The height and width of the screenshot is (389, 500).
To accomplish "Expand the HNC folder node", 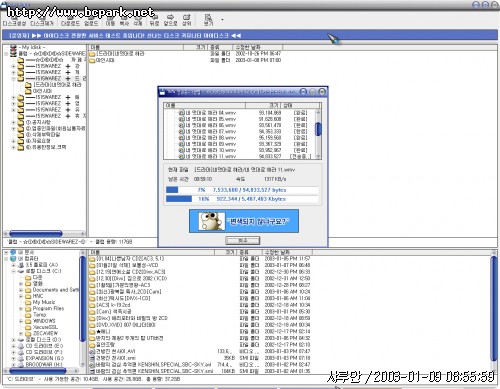I will (x=21, y=296).
